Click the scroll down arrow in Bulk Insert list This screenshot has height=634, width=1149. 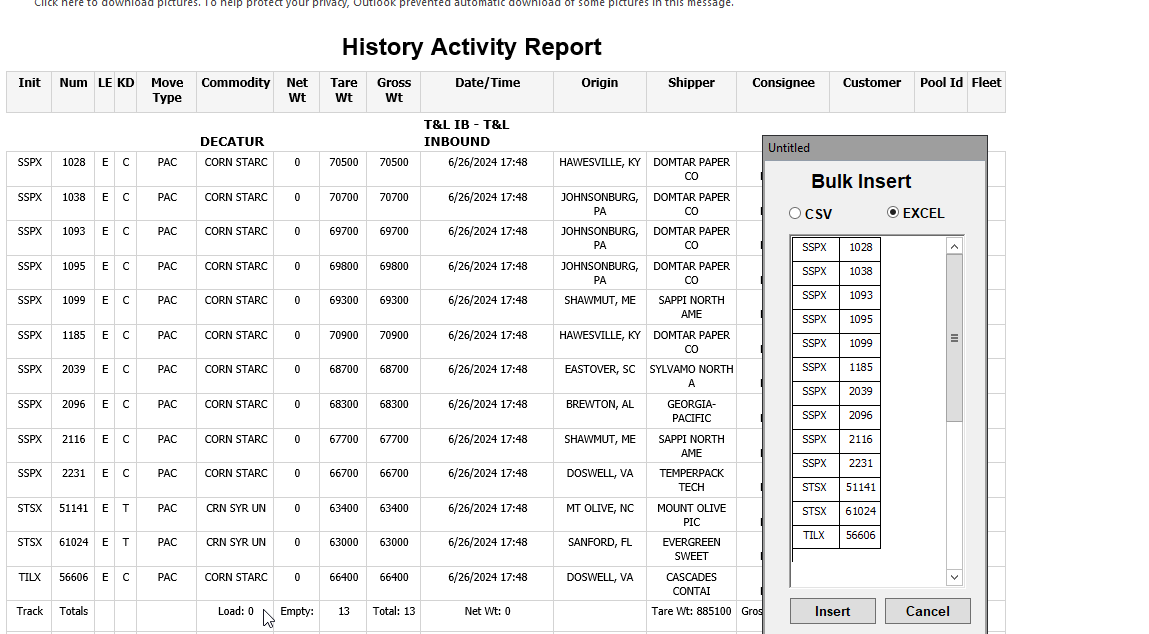point(954,578)
